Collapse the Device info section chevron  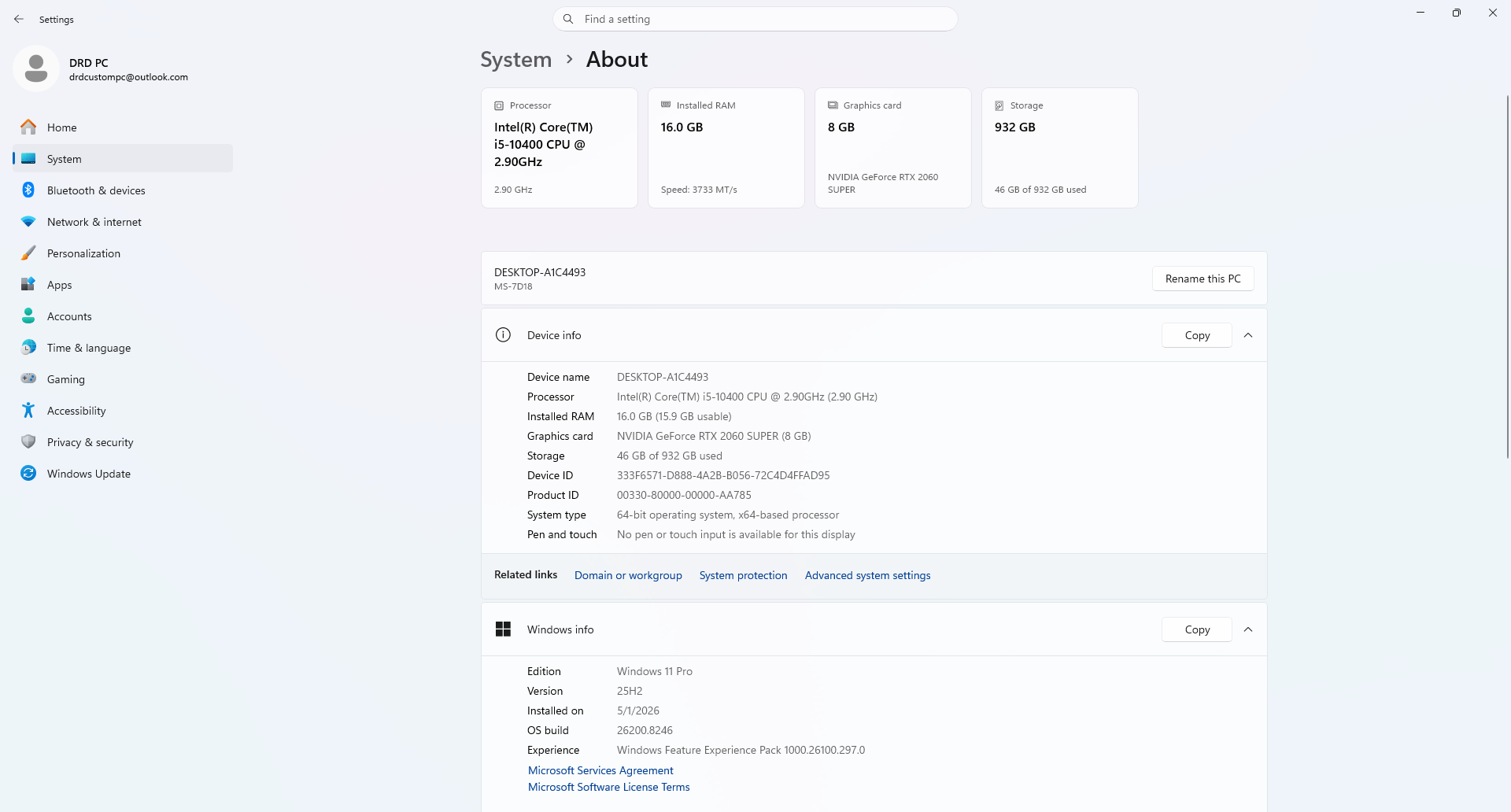[x=1248, y=335]
